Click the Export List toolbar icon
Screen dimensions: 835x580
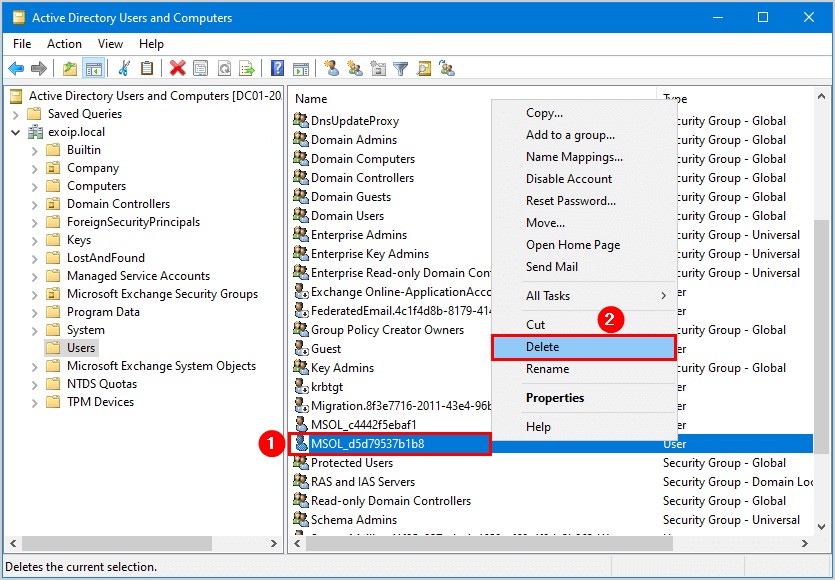click(x=247, y=69)
